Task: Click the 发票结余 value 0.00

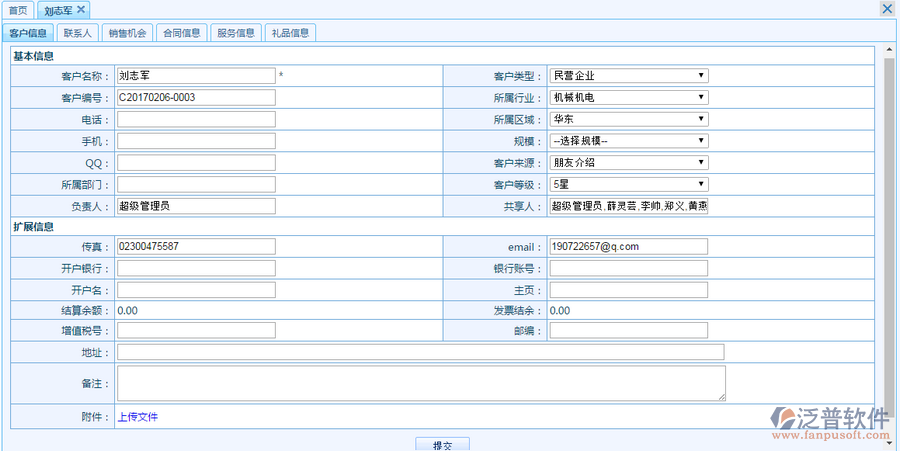Action: [560, 310]
